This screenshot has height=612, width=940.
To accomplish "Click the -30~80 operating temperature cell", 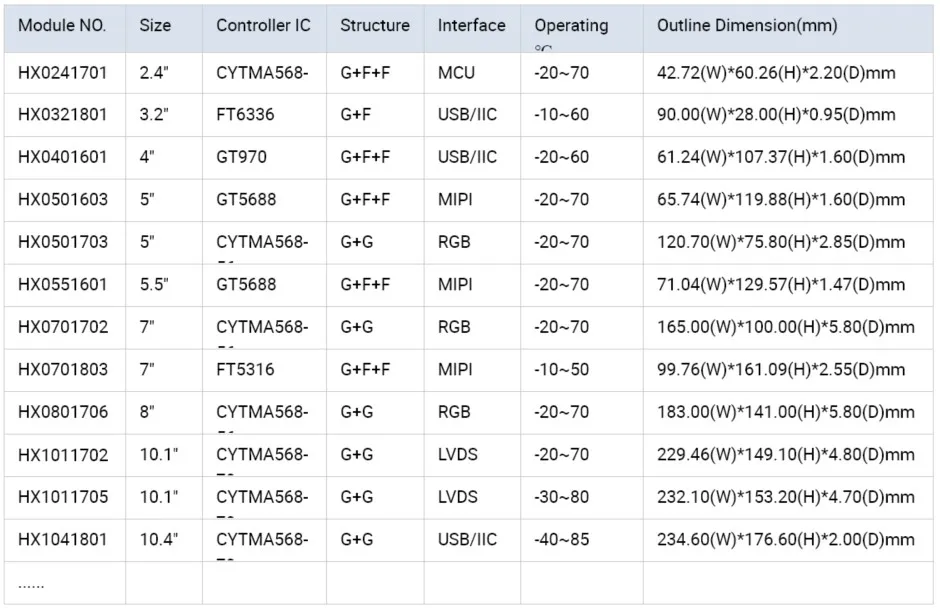I will (x=561, y=497).
